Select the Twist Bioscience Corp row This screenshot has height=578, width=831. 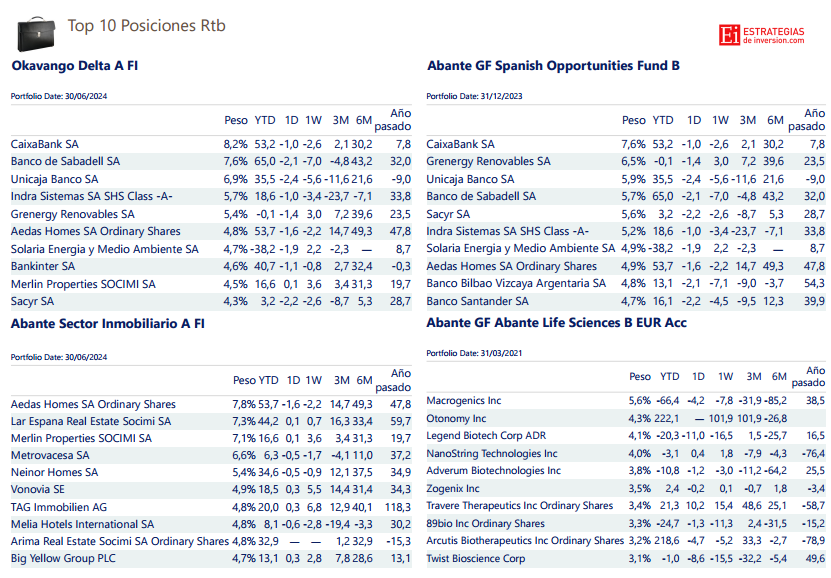[x=475, y=559]
